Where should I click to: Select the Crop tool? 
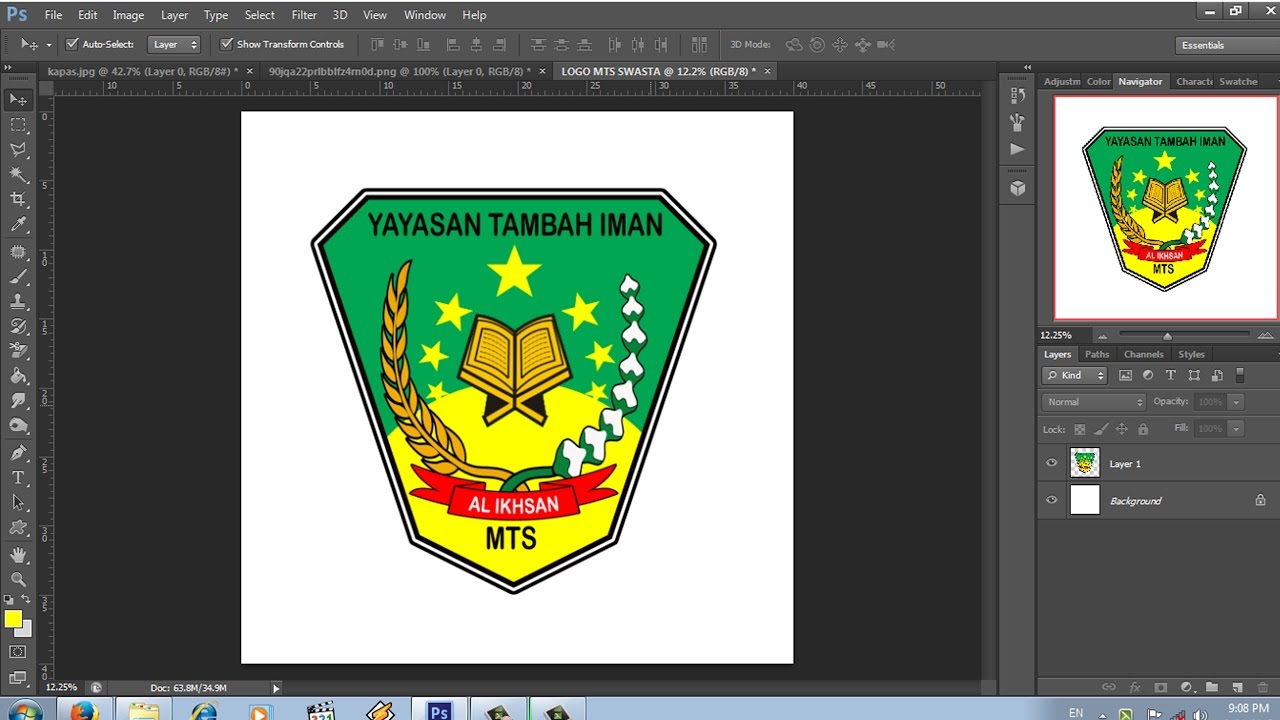point(18,200)
